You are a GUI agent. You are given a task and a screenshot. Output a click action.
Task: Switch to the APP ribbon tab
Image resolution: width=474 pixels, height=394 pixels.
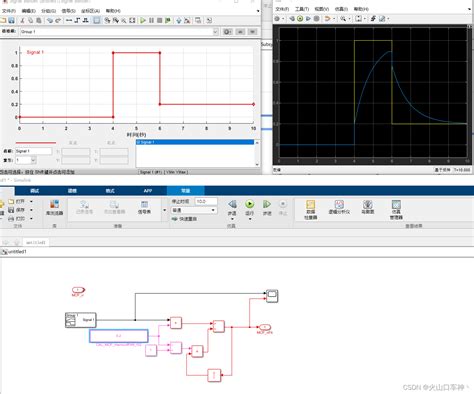coord(148,191)
